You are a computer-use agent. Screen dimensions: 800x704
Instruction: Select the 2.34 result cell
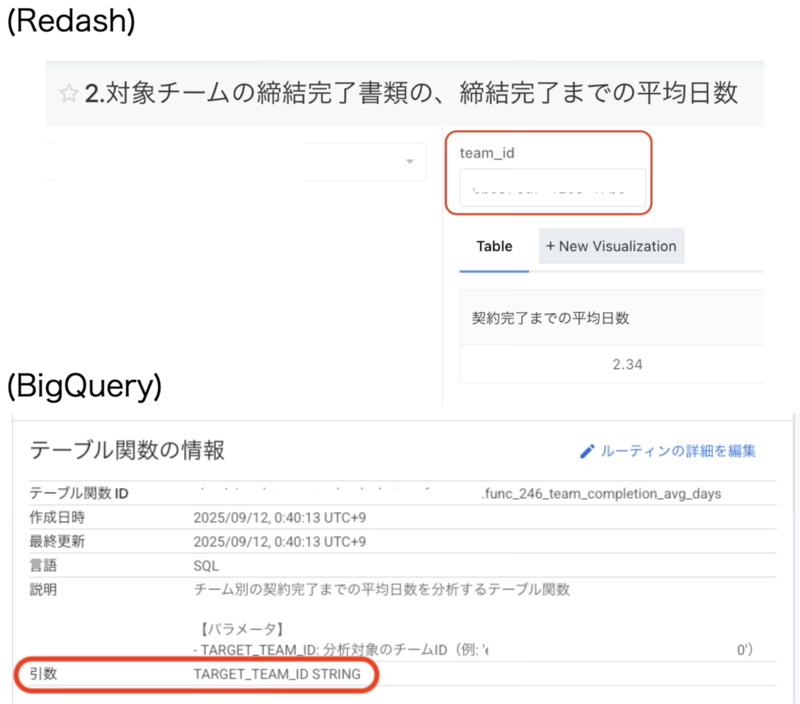click(x=627, y=364)
